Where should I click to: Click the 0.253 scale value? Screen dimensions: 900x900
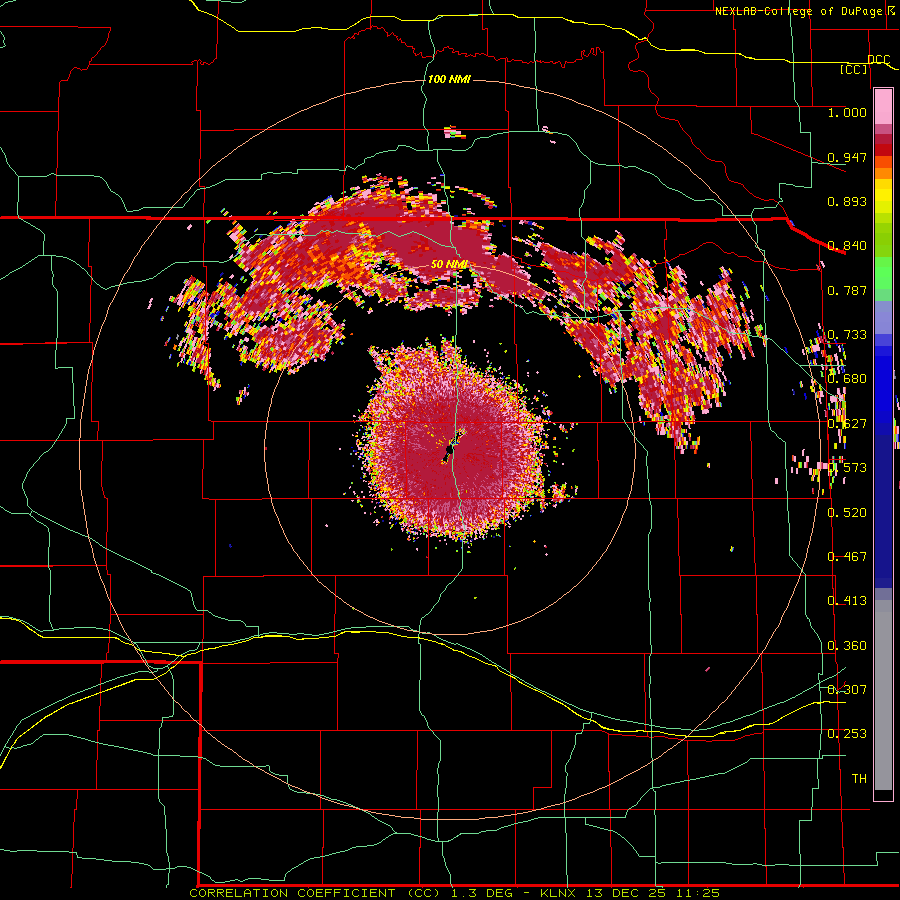(847, 734)
